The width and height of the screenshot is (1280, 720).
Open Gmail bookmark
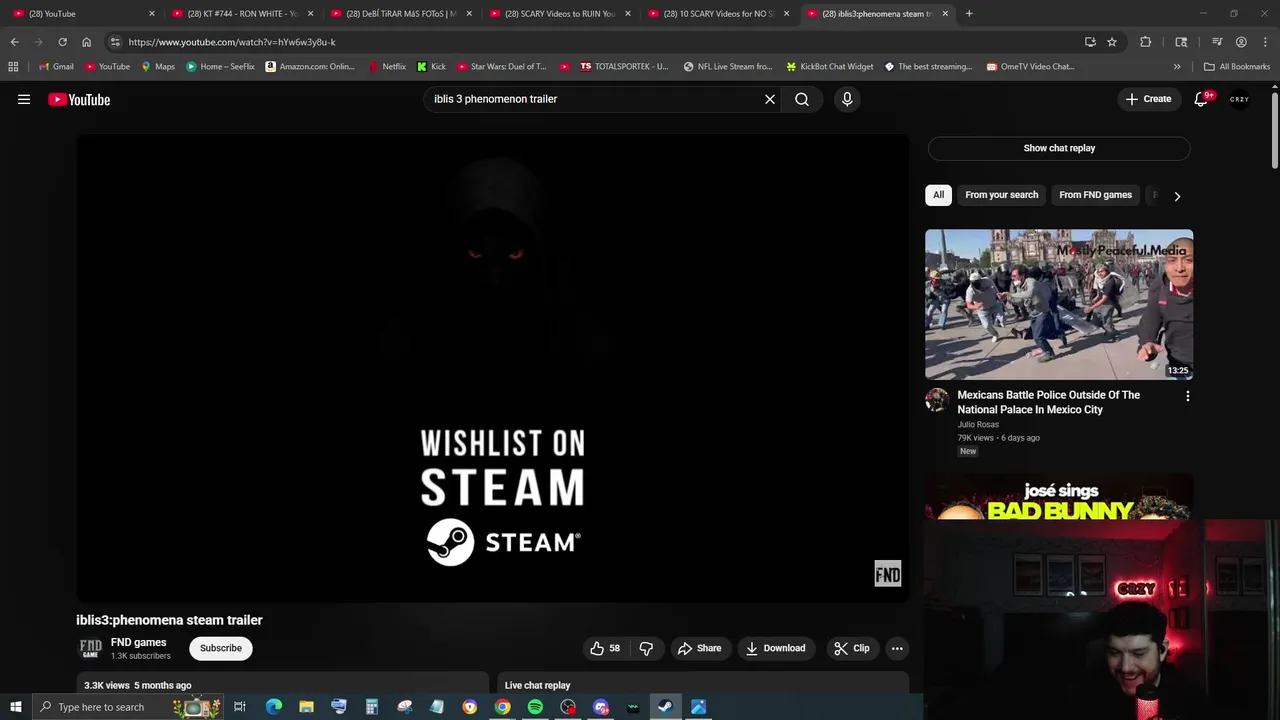coord(56,67)
